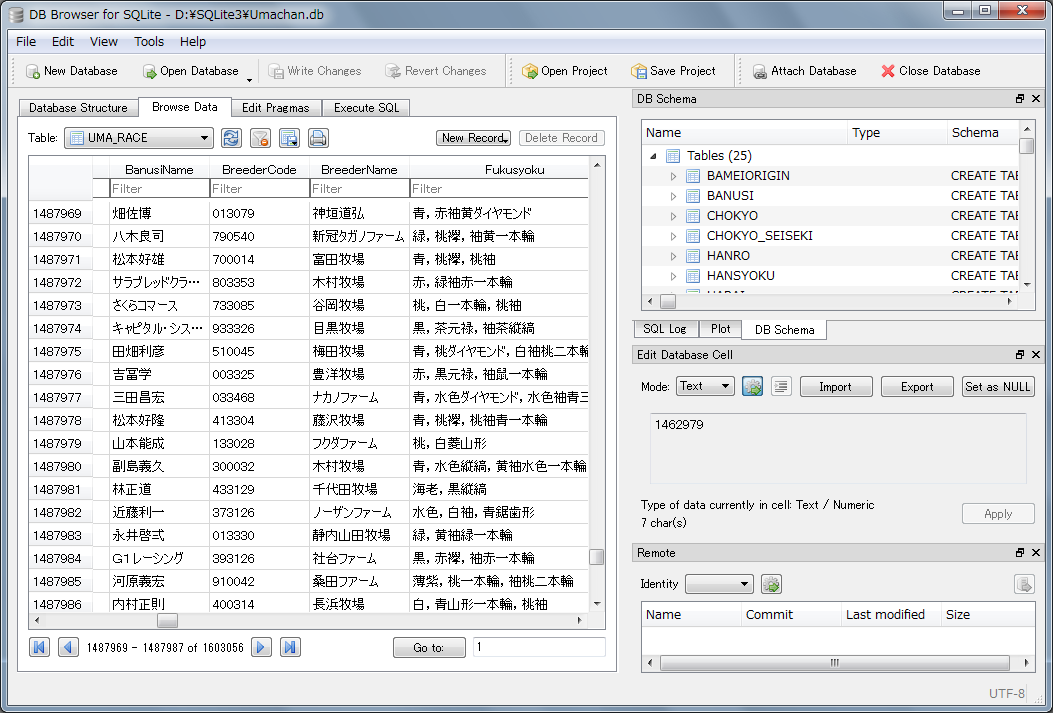Switch to Plot tab
Image resolution: width=1053 pixels, height=713 pixels.
point(721,329)
